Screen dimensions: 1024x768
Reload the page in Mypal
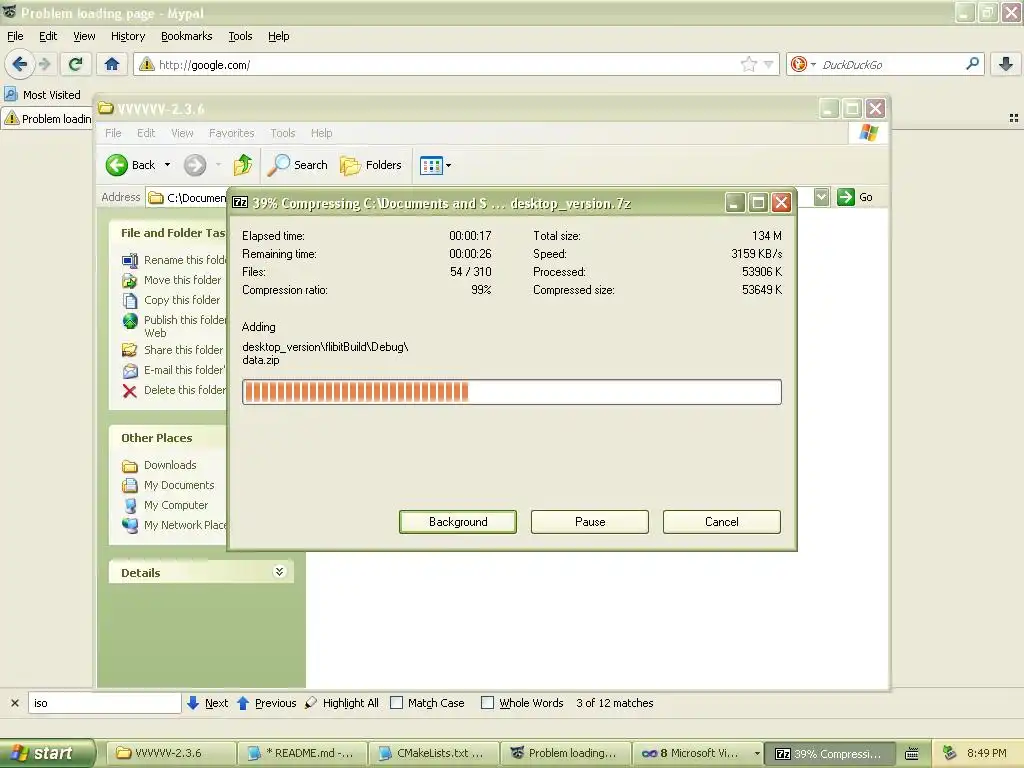[x=75, y=64]
